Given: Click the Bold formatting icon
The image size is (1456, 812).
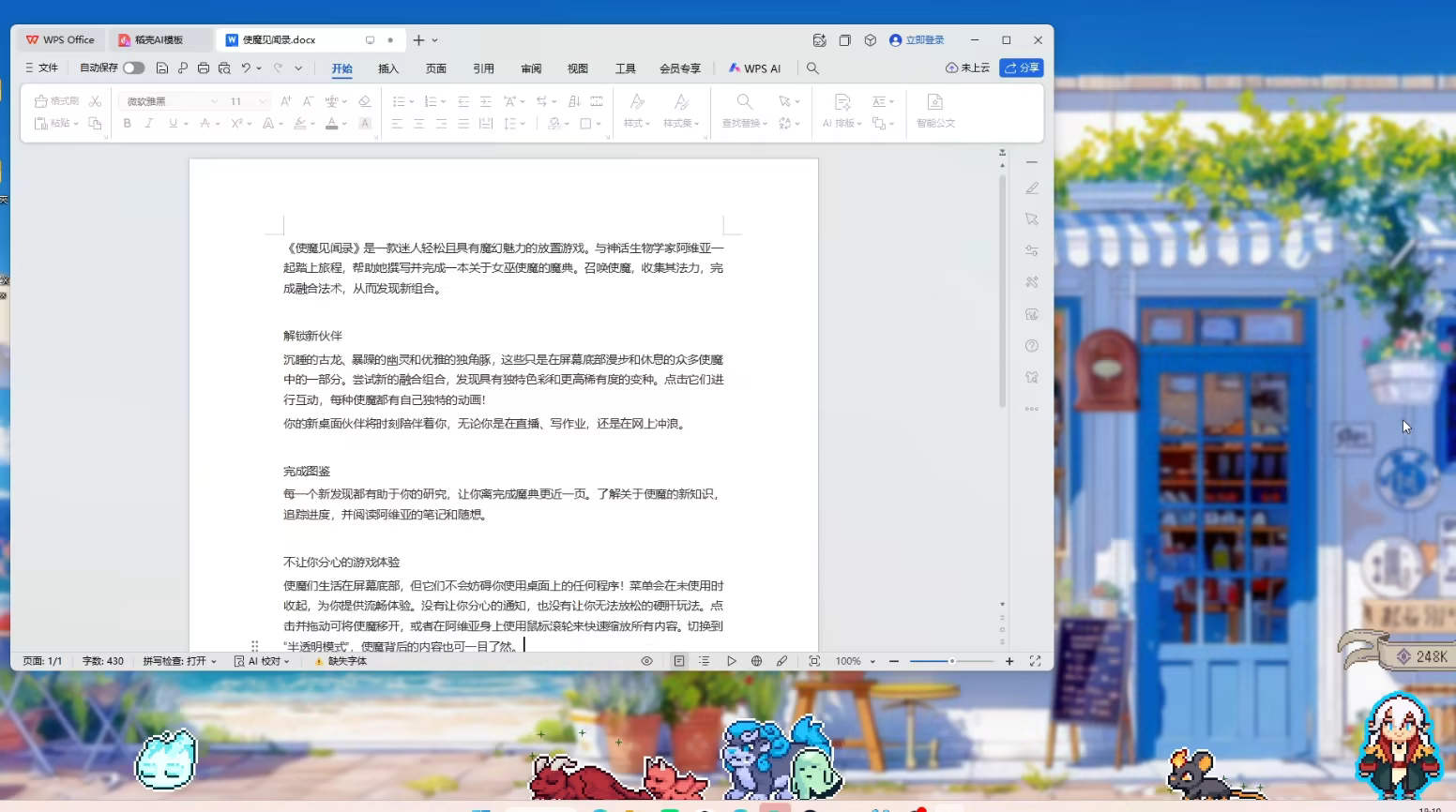Looking at the screenshot, I should (128, 124).
